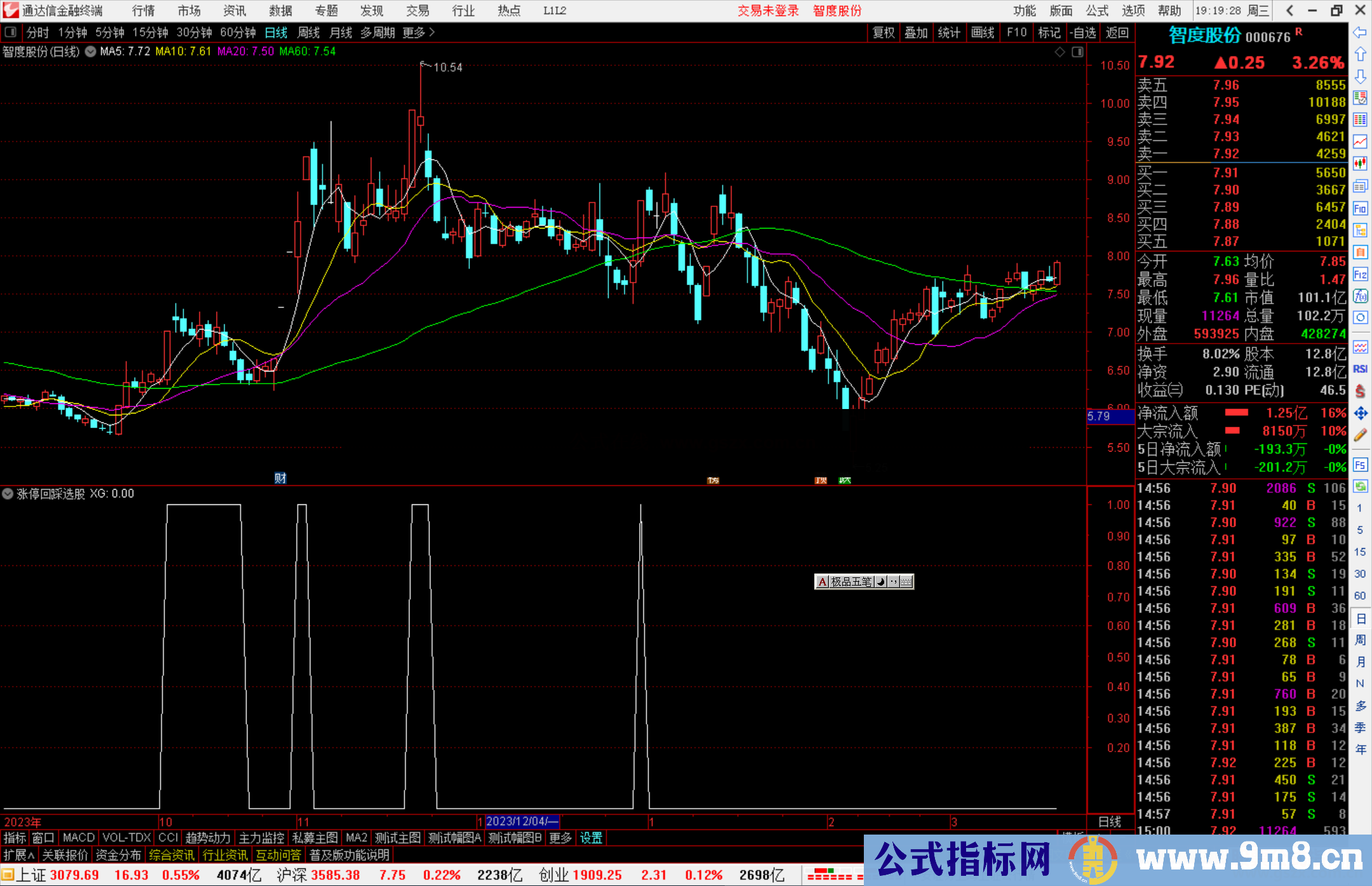Open the 行情 menu
The height and width of the screenshot is (886, 1372).
pos(144,11)
